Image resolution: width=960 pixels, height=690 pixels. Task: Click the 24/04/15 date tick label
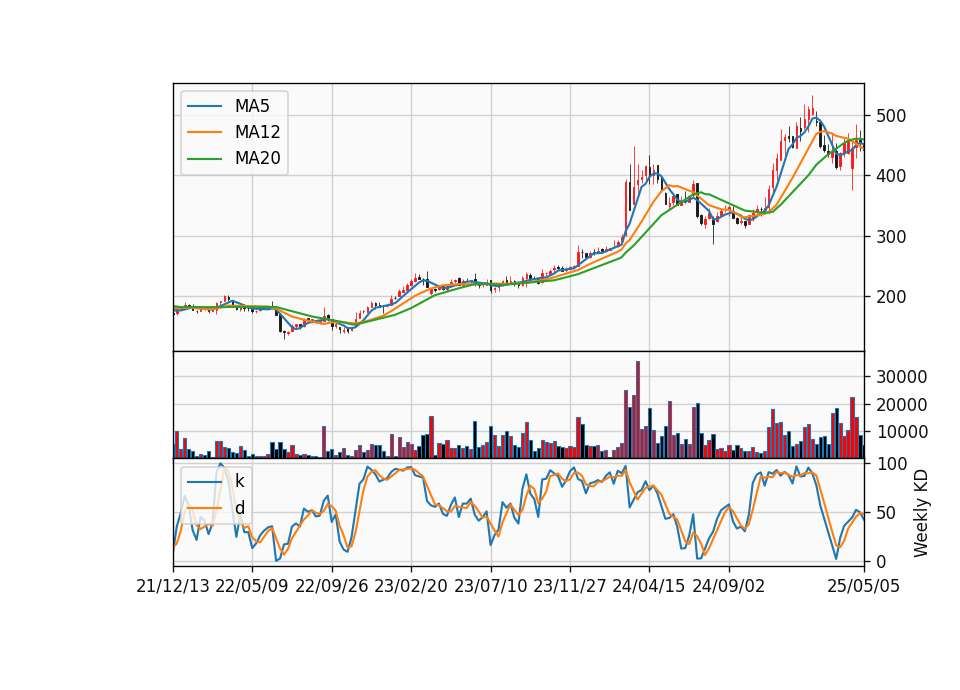pos(649,587)
